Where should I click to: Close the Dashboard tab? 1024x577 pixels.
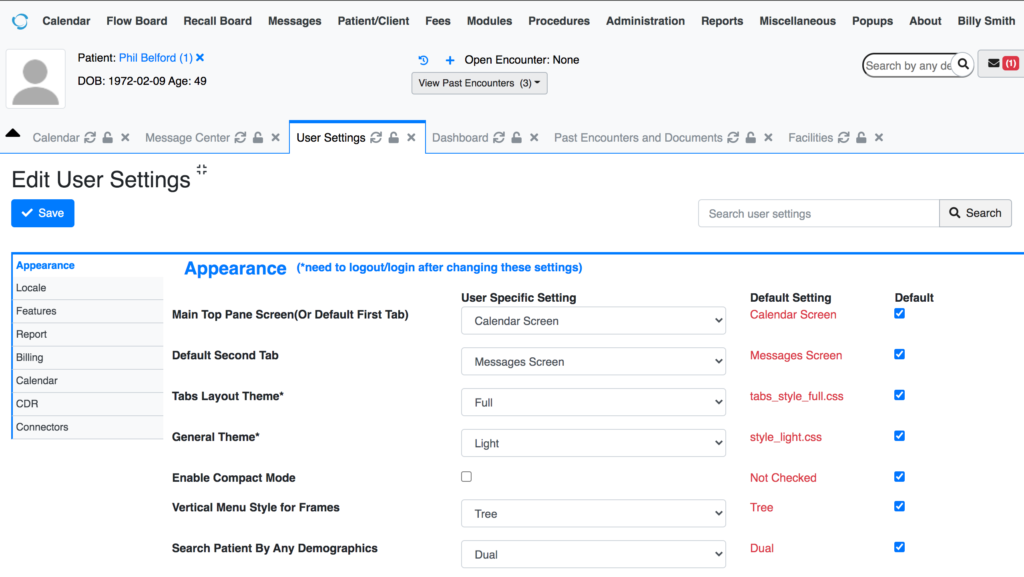point(534,138)
